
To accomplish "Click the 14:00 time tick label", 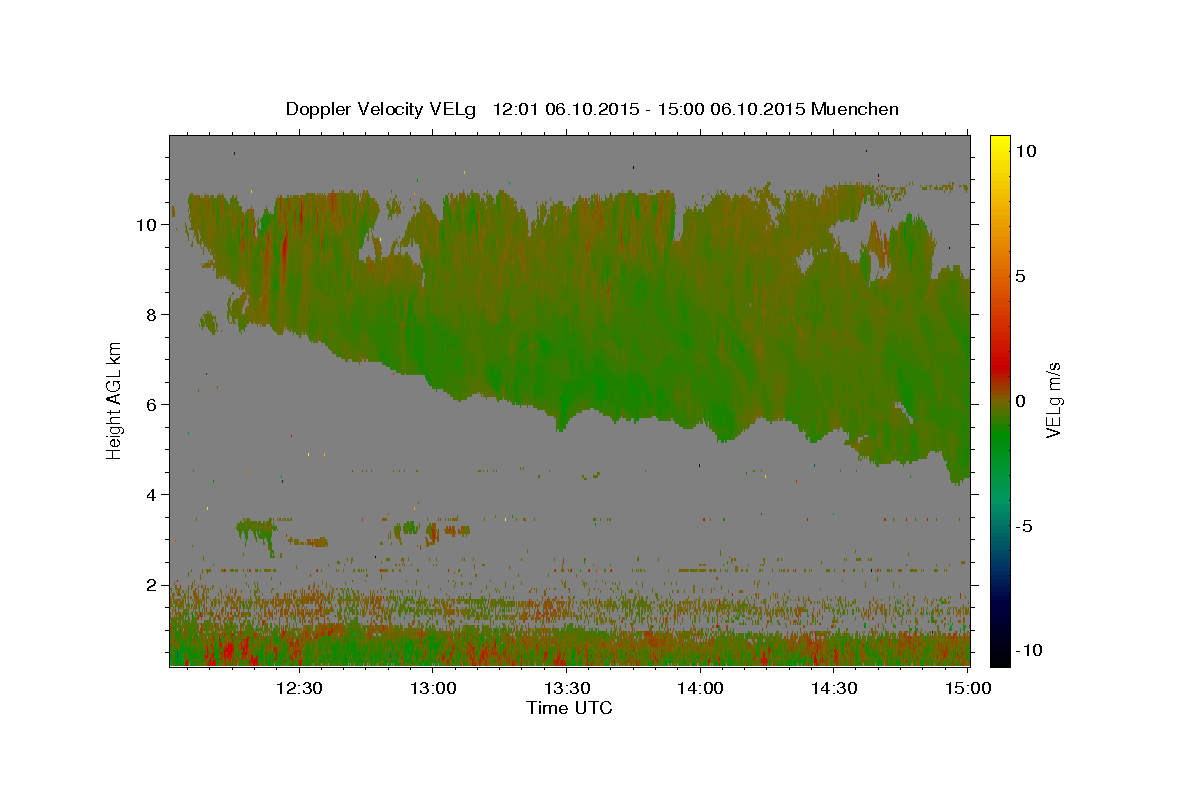I will coord(700,688).
